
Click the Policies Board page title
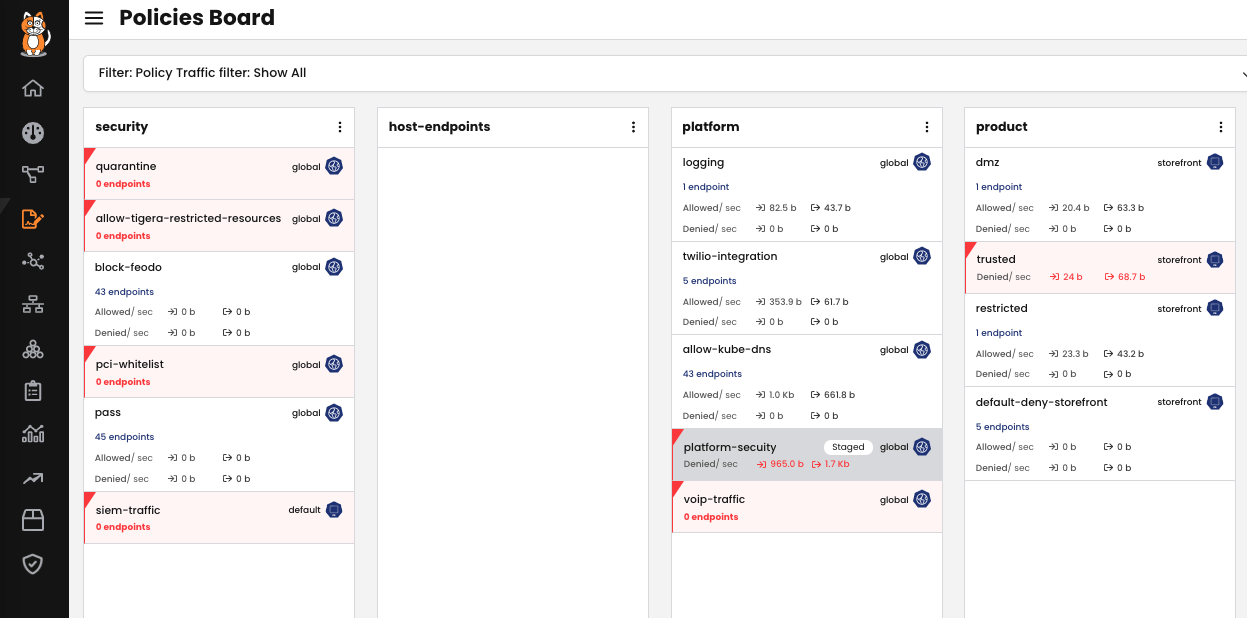pos(197,18)
